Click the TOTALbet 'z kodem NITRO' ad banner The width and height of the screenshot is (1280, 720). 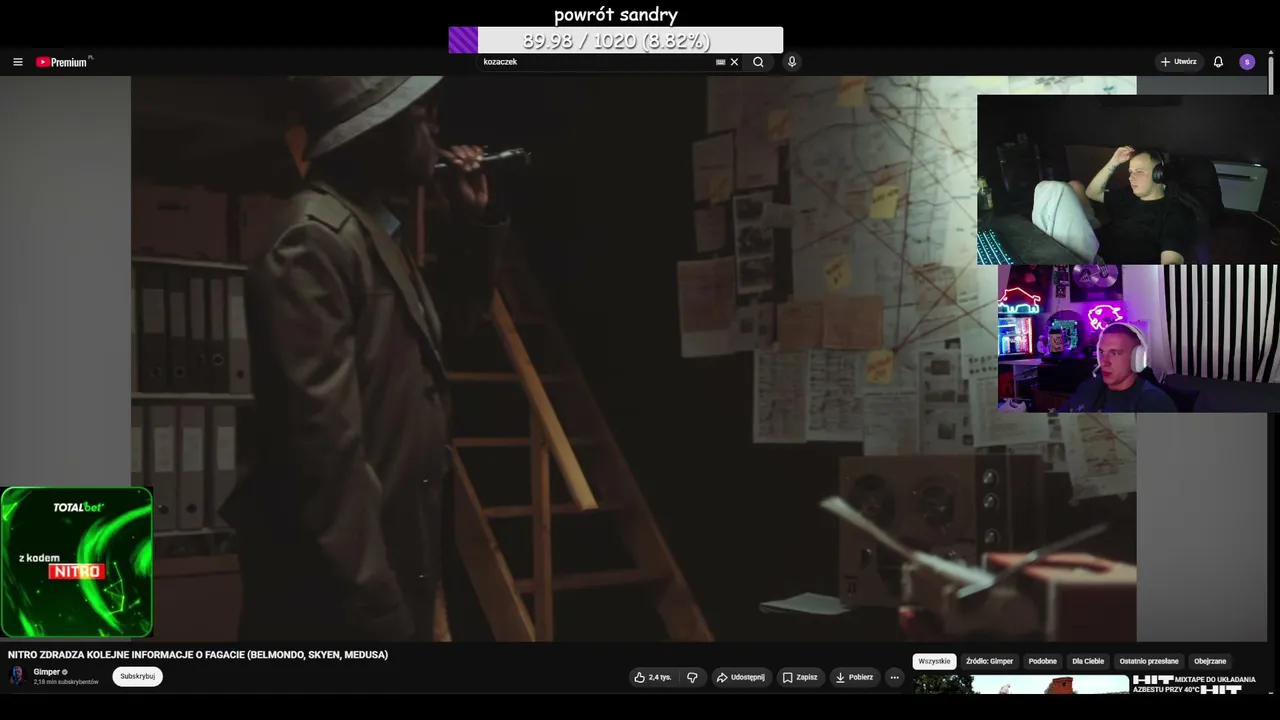point(77,562)
